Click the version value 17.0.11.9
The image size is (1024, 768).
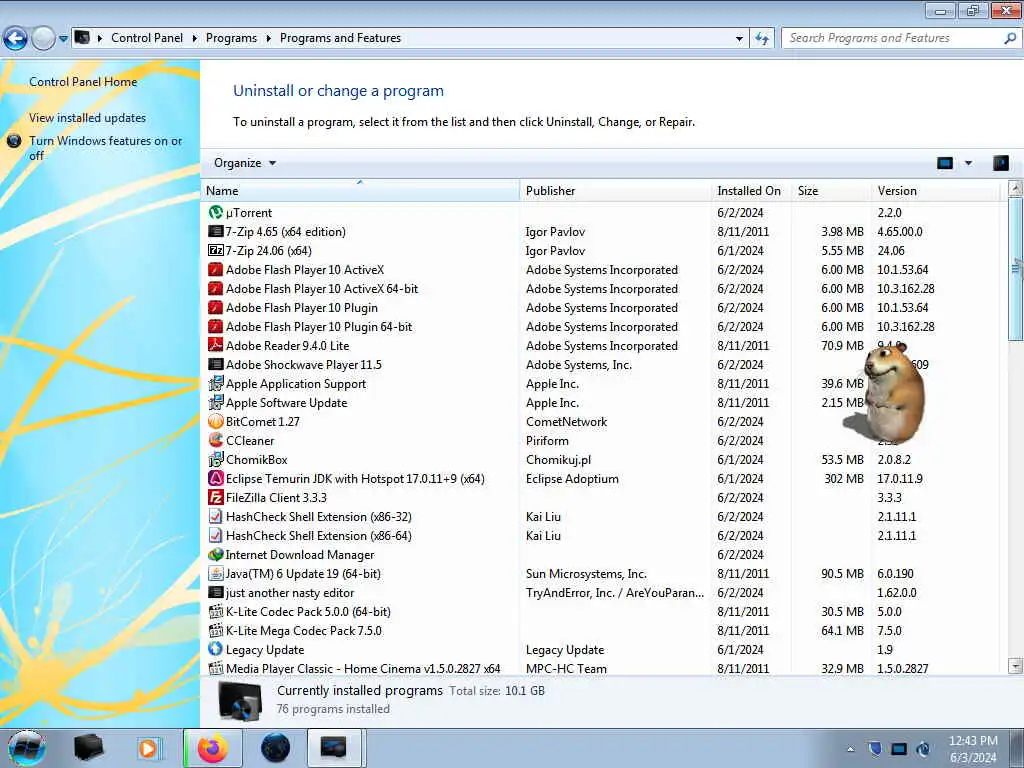(x=900, y=479)
